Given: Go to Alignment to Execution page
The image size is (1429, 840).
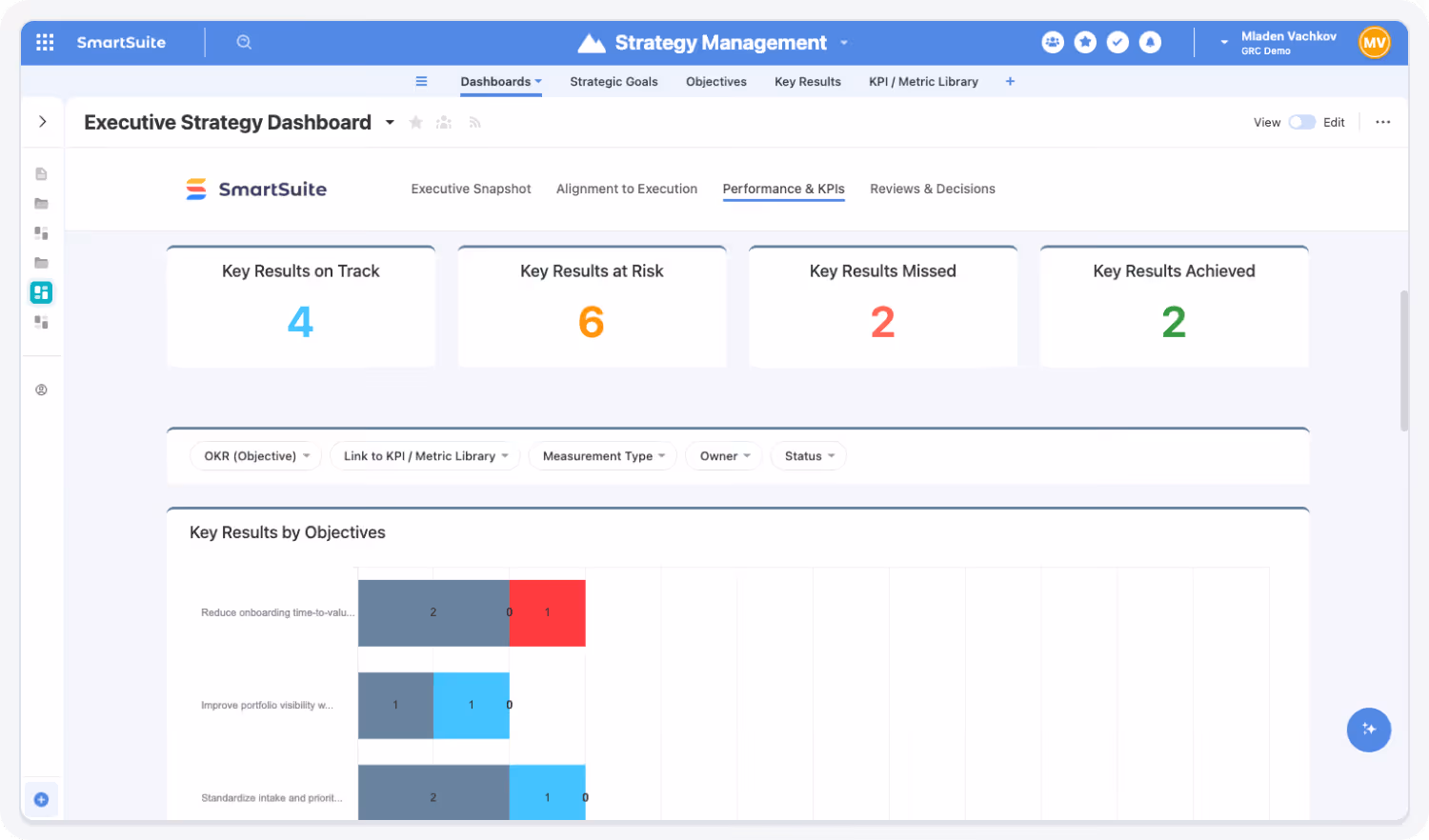Looking at the screenshot, I should coord(627,189).
